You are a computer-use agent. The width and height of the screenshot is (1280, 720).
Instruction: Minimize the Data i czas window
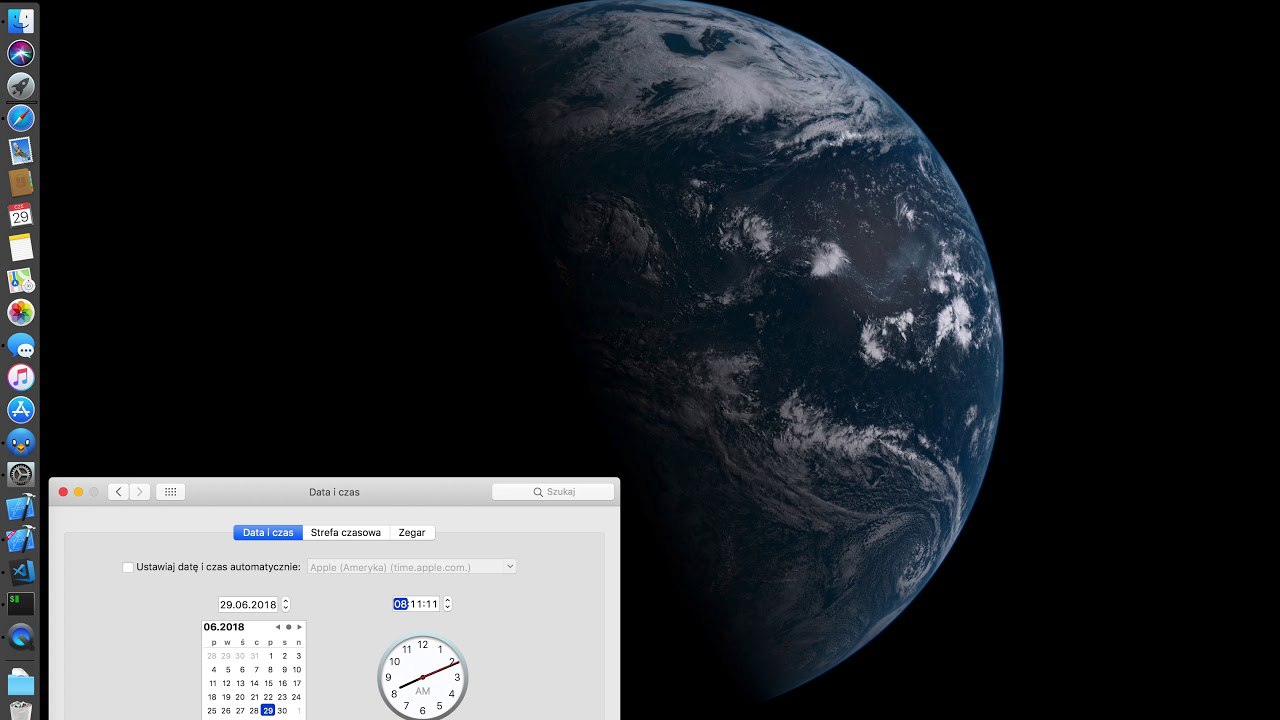click(x=78, y=492)
